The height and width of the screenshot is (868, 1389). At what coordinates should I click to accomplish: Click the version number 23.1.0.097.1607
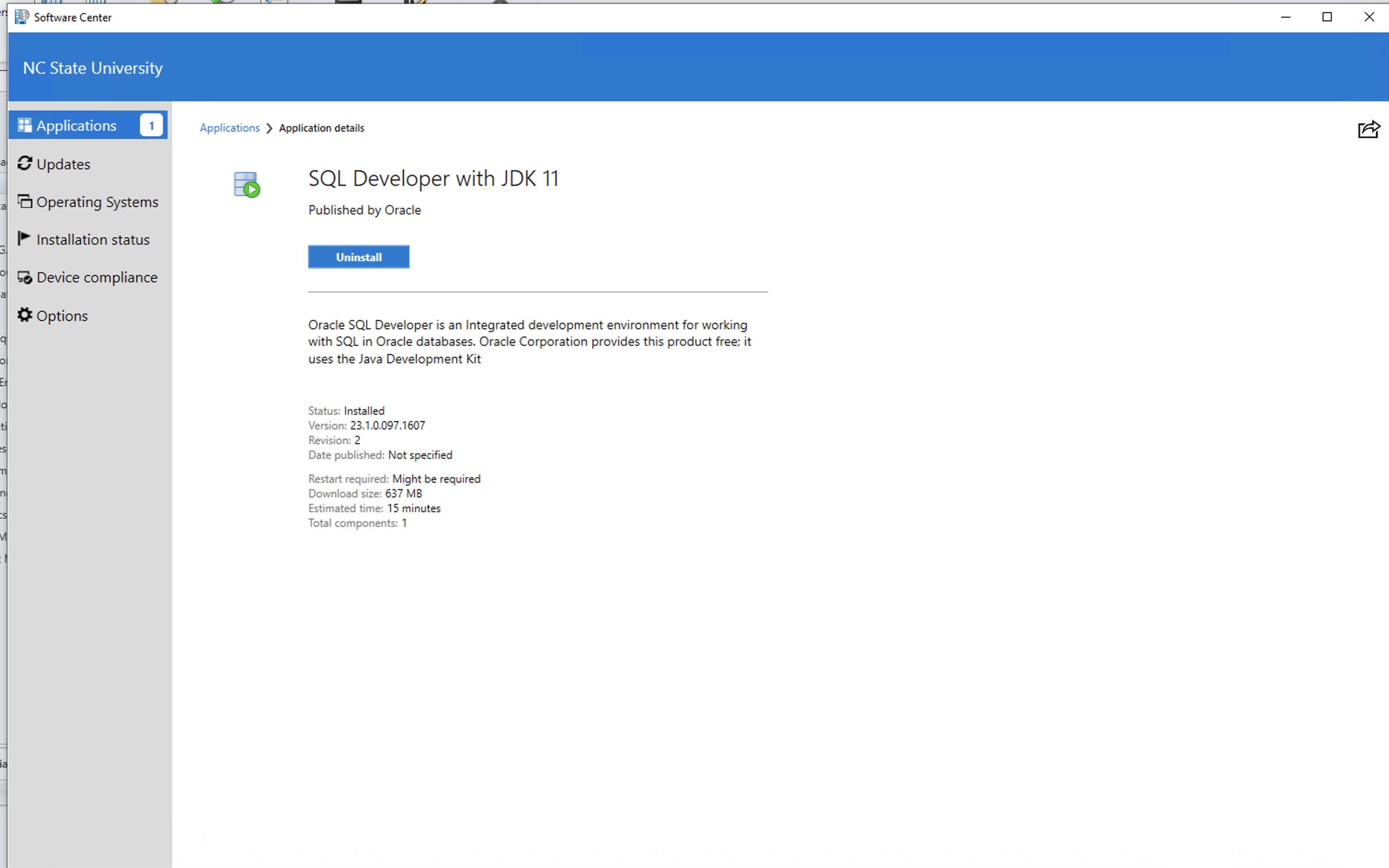388,425
